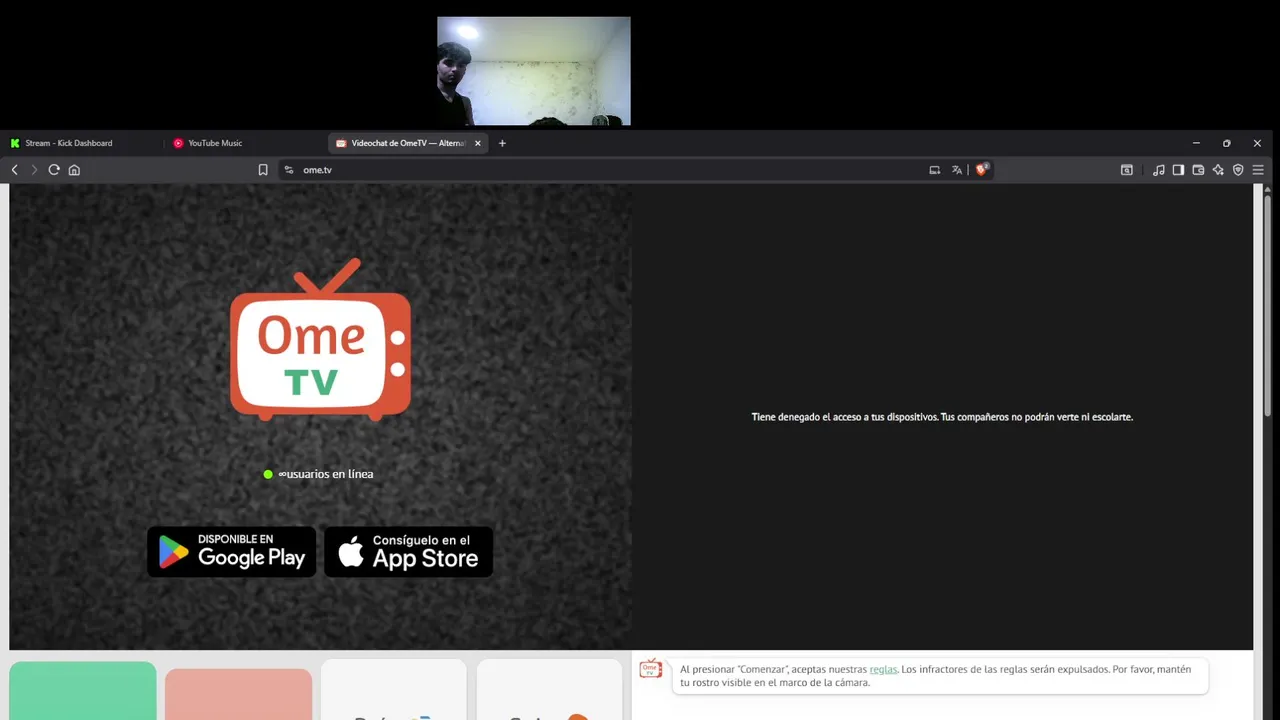
Task: Toggle the browser sidebar panel
Action: pyautogui.click(x=1178, y=170)
